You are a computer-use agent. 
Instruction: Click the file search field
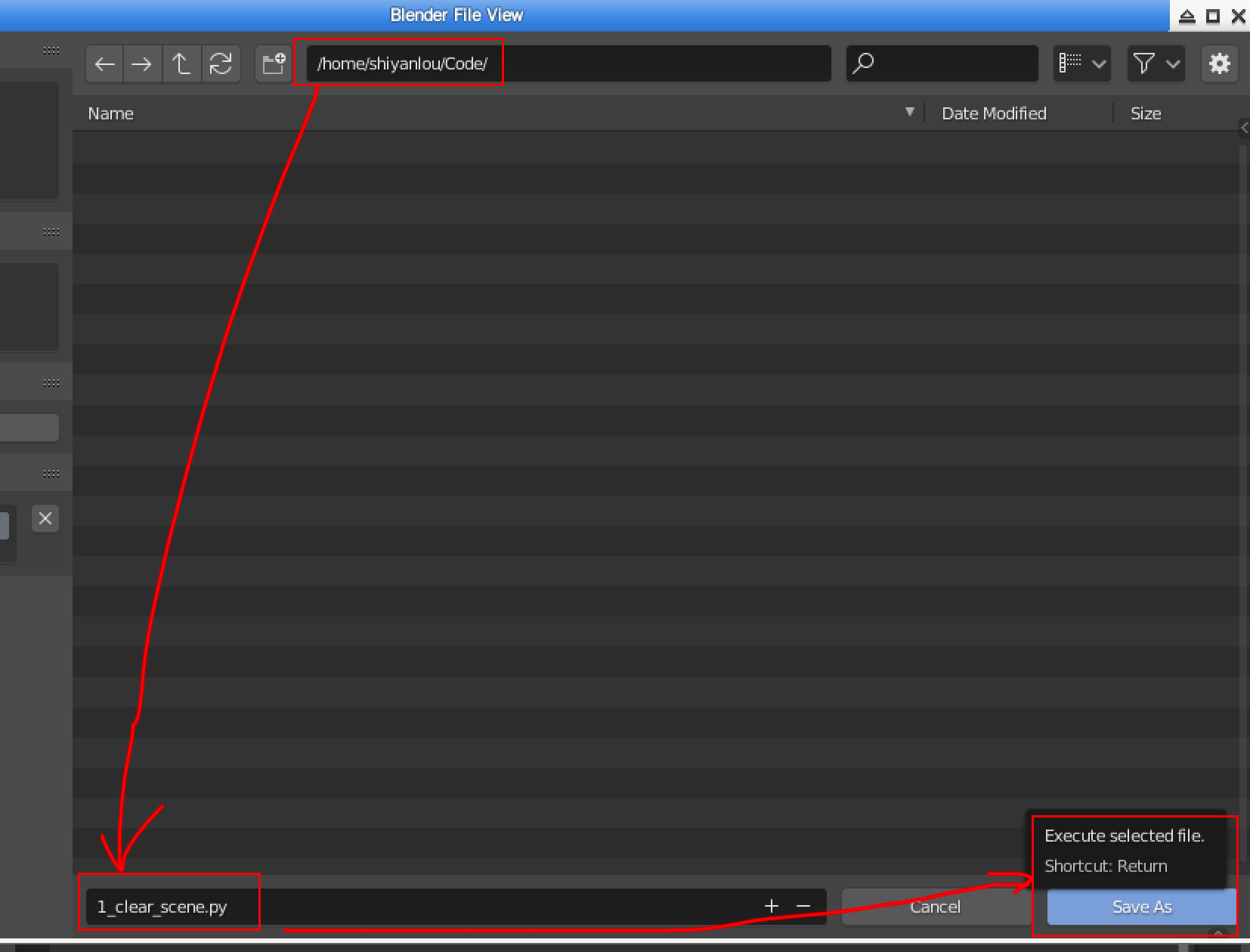(x=942, y=63)
